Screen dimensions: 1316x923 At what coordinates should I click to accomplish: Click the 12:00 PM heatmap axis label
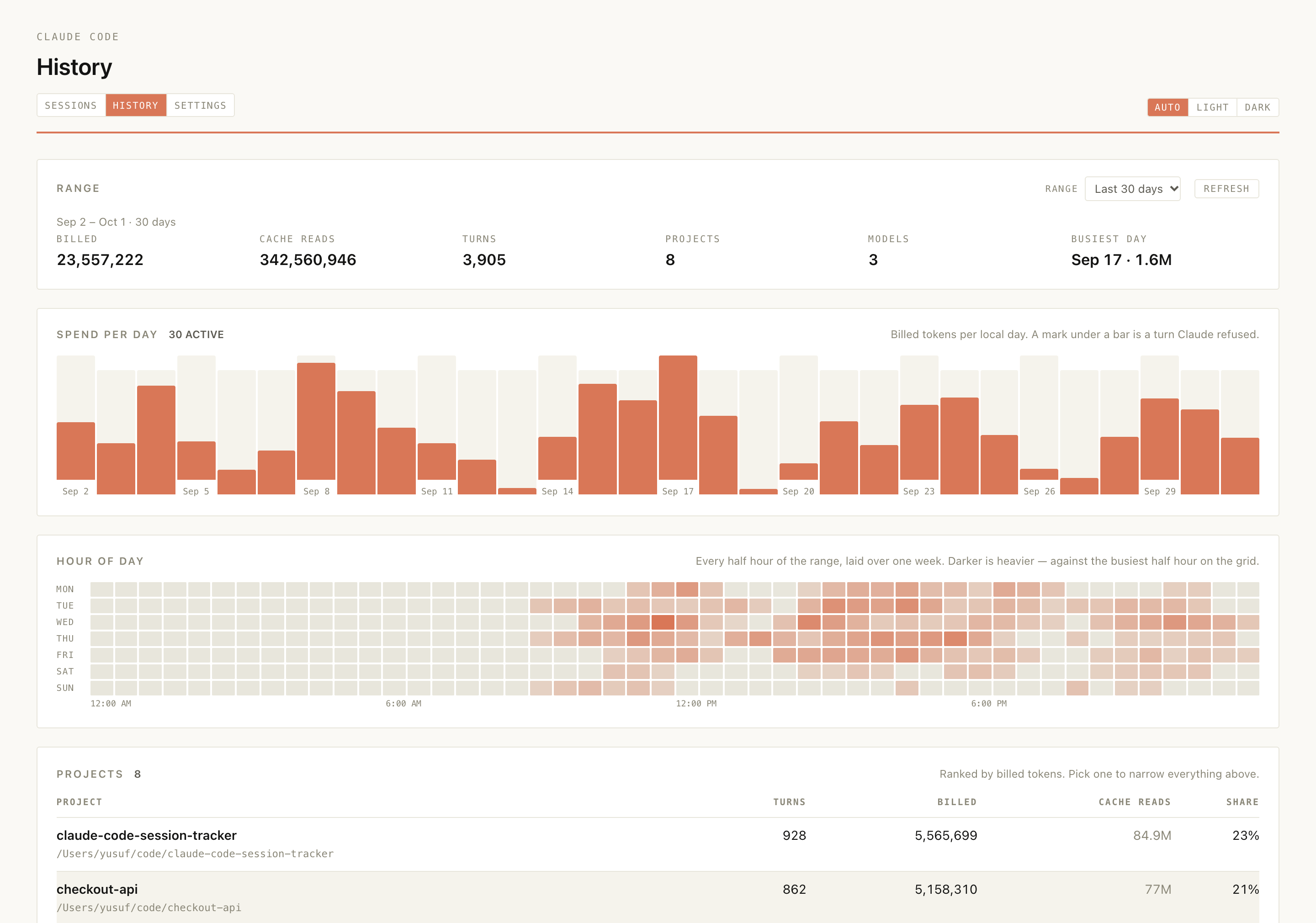(x=696, y=703)
